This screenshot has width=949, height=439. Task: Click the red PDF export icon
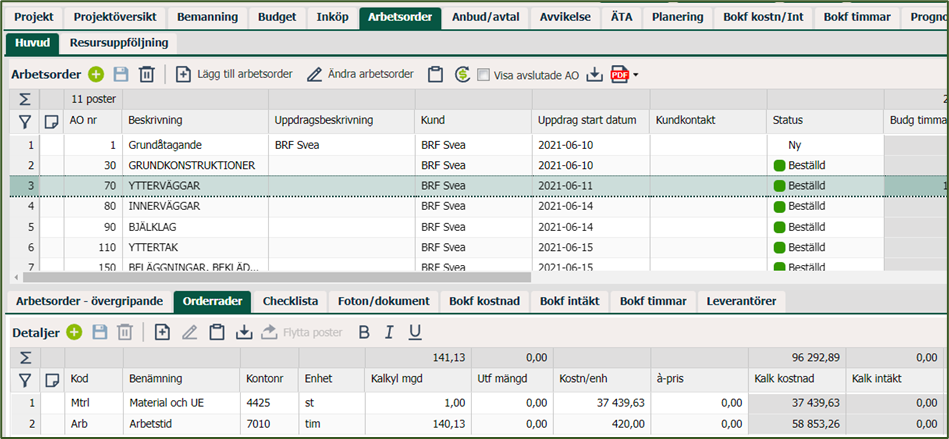[619, 74]
